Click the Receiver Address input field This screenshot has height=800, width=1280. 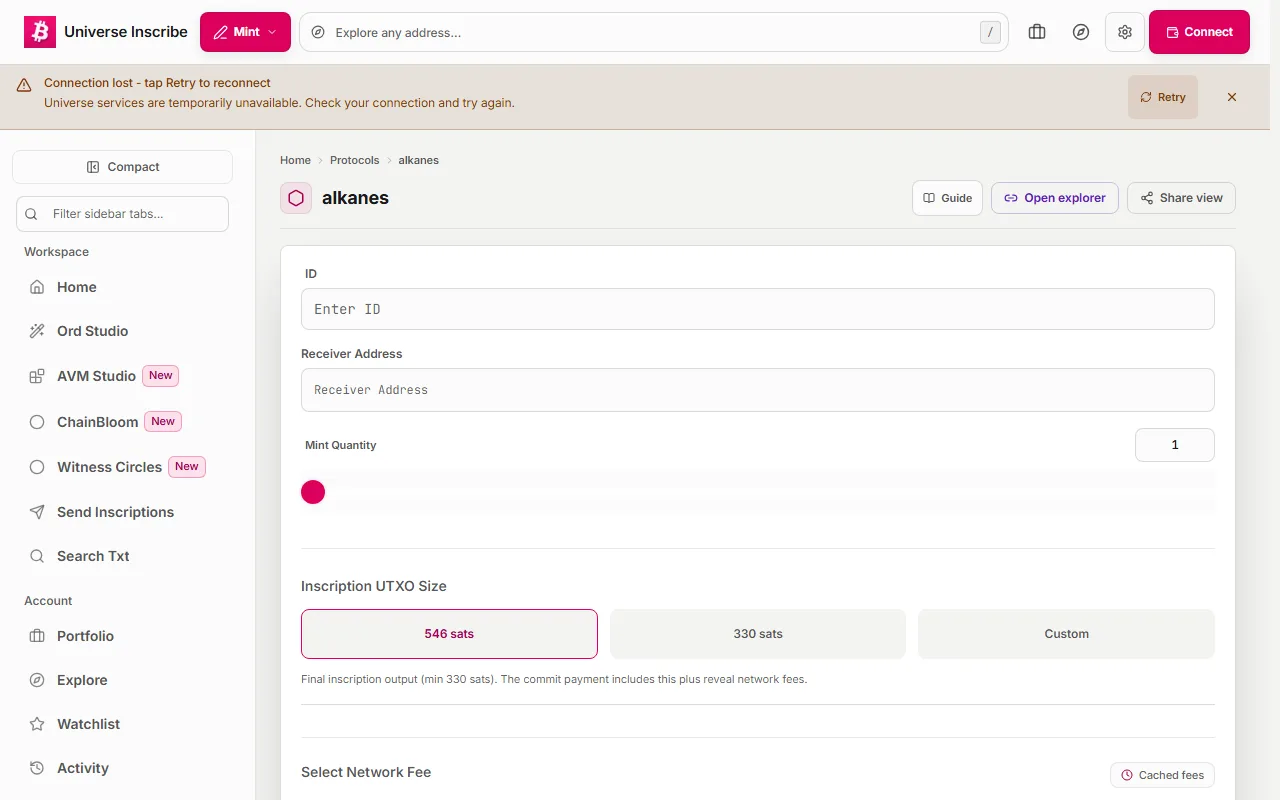[x=758, y=390]
